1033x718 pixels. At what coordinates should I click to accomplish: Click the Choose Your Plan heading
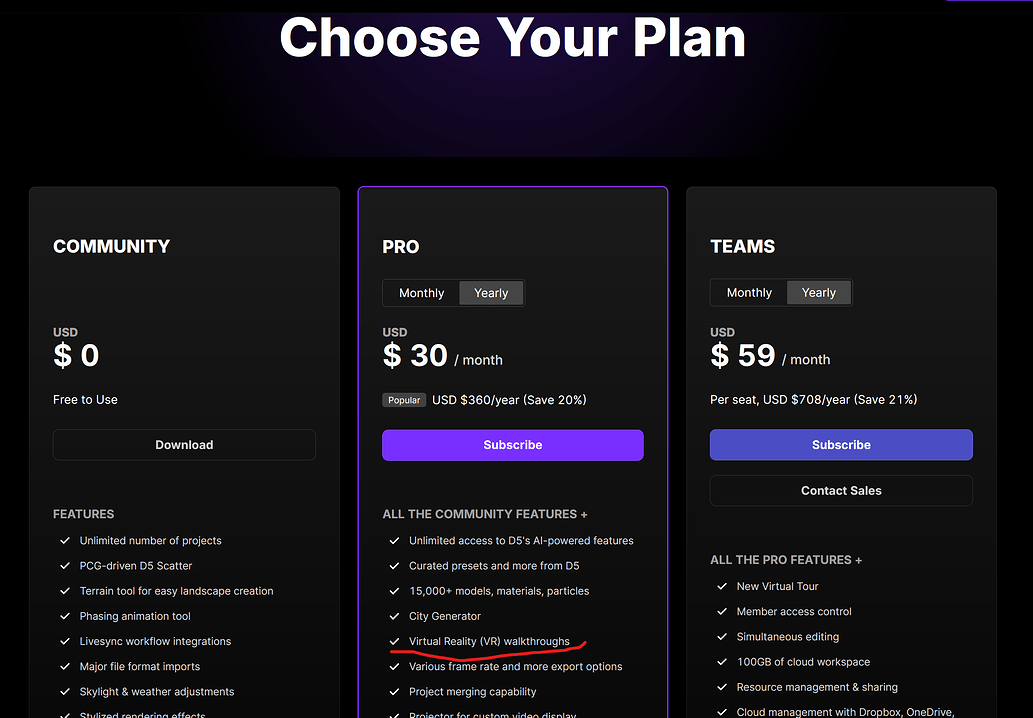coord(512,37)
